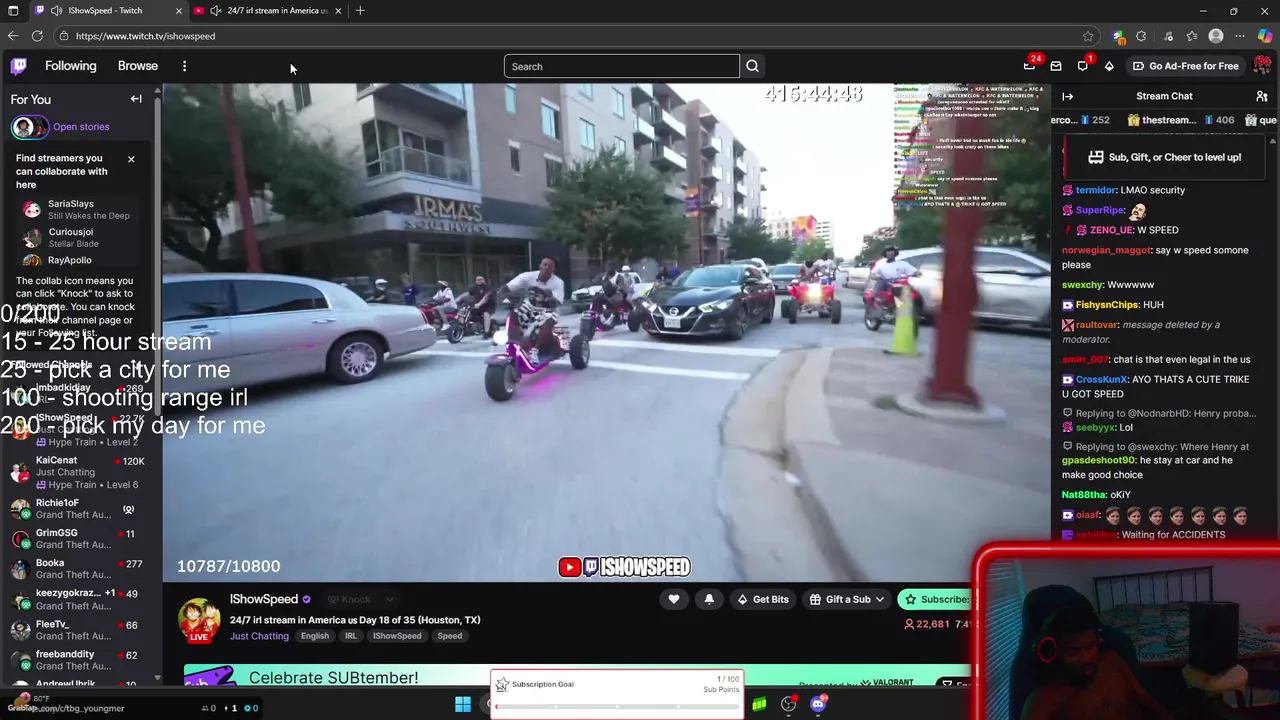
Task: Open Windows Start menu
Action: (463, 705)
